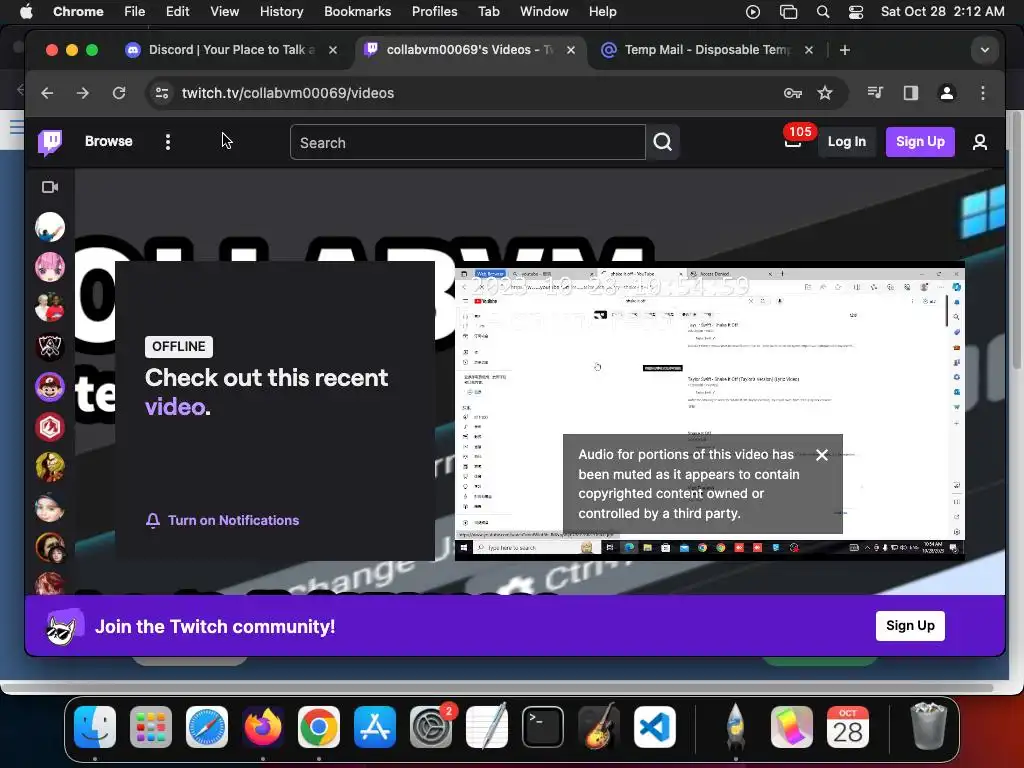Play the recent video preview thumbnail
The height and width of the screenshot is (768, 1024).
(x=709, y=411)
